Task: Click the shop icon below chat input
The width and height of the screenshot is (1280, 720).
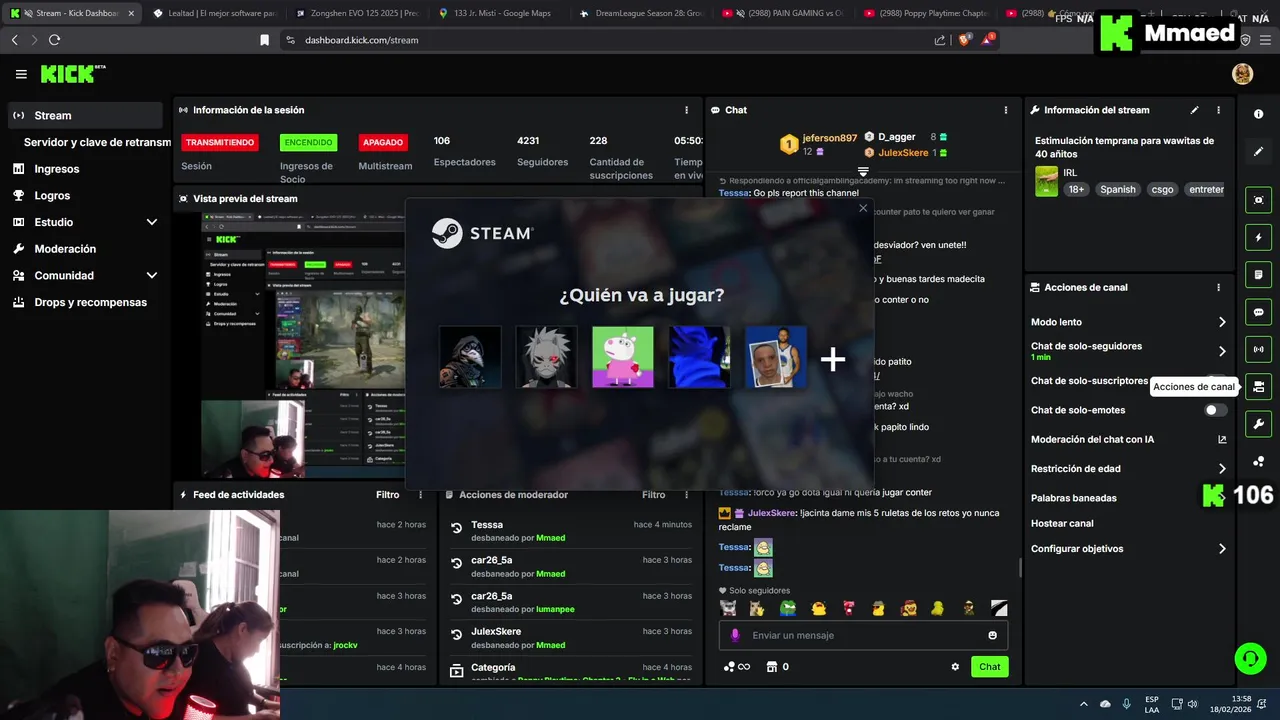Action: point(772,667)
